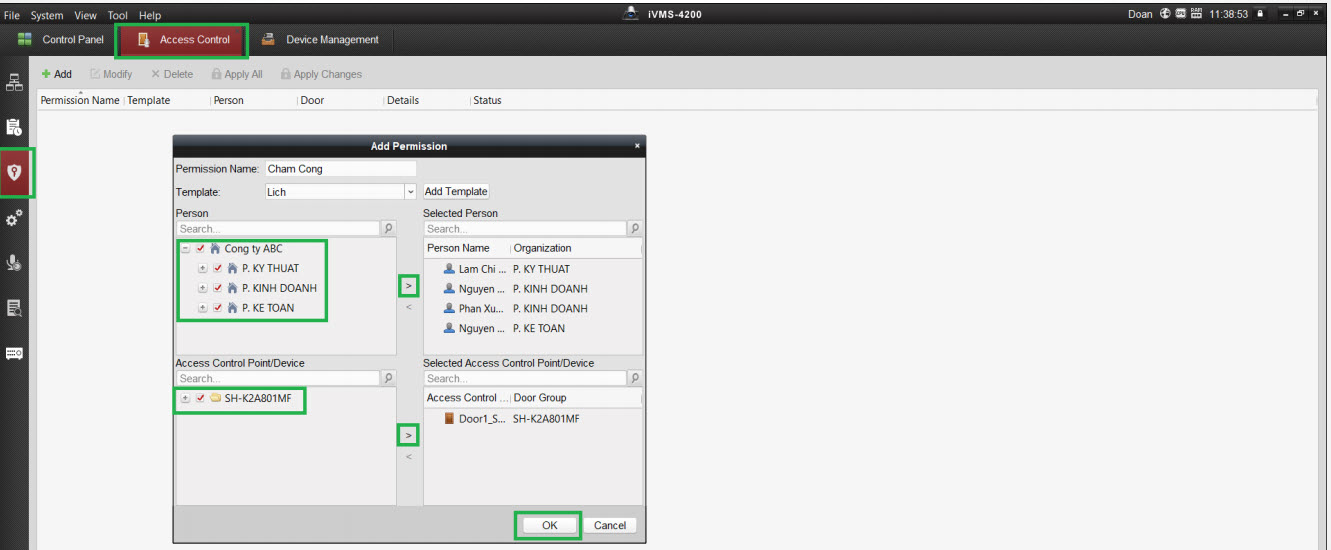Close the Add Permission dialog with X
Viewport: 1331px width, 550px height.
tap(637, 146)
